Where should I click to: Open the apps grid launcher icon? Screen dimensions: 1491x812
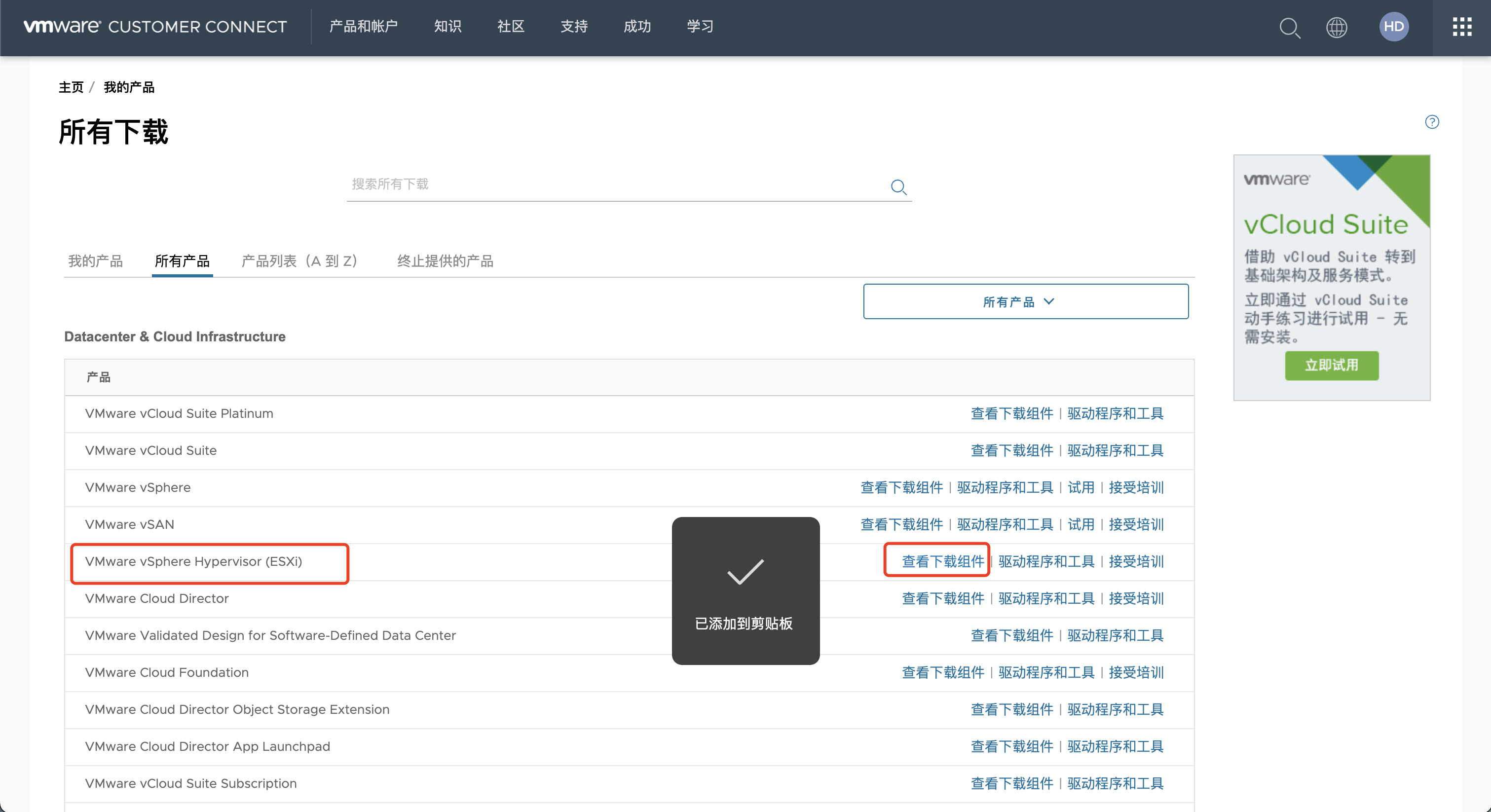point(1461,27)
